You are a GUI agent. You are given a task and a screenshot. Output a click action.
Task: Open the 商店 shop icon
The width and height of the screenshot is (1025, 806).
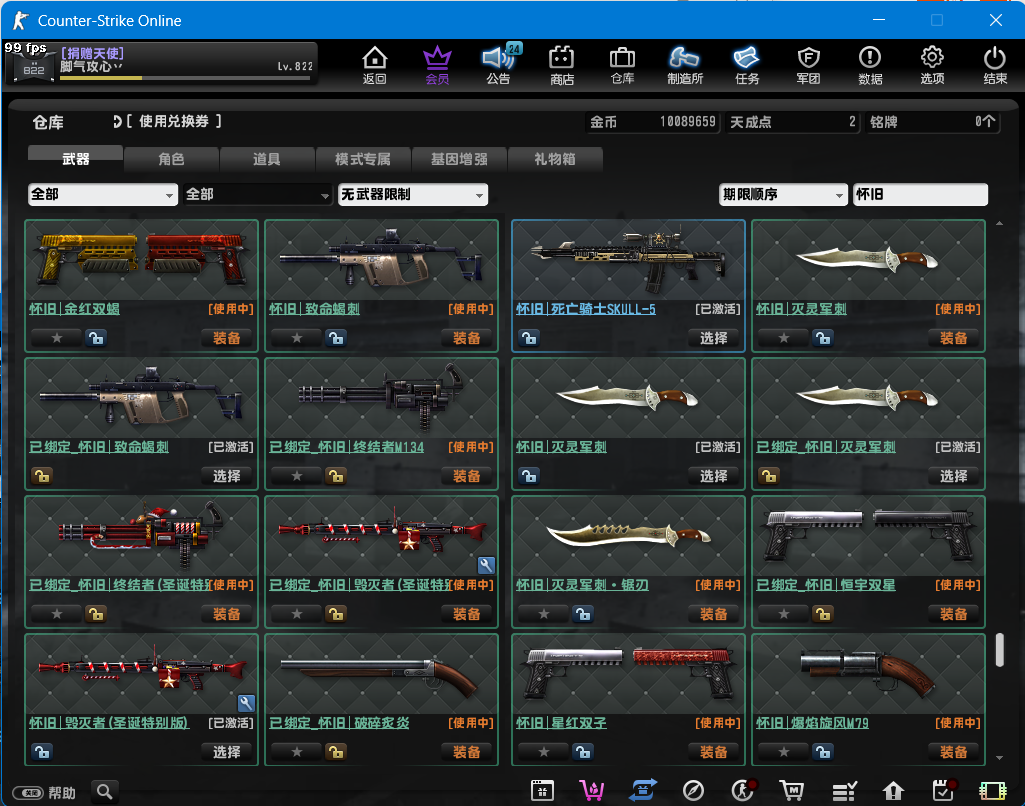click(562, 65)
